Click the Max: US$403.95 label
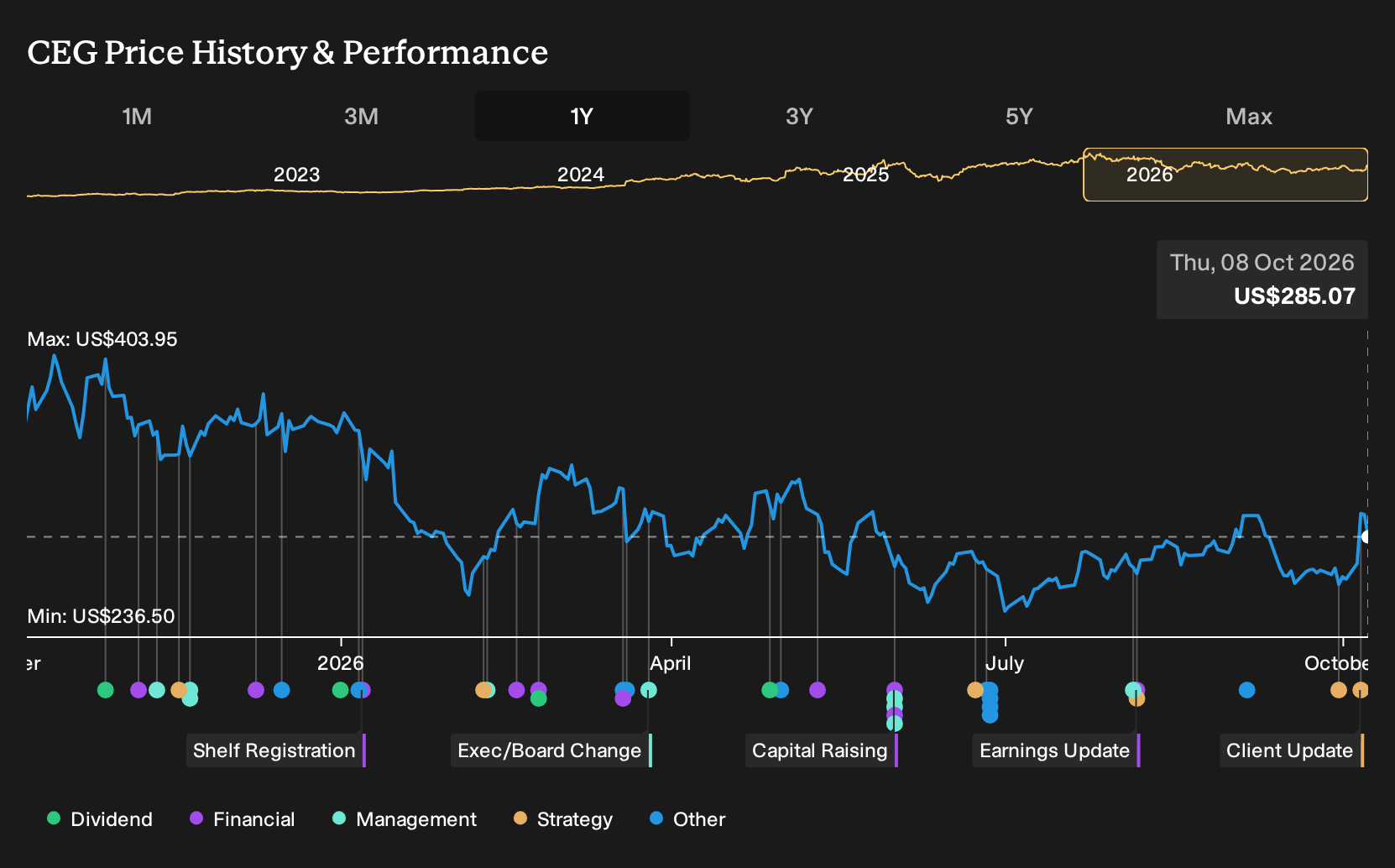 (102, 339)
